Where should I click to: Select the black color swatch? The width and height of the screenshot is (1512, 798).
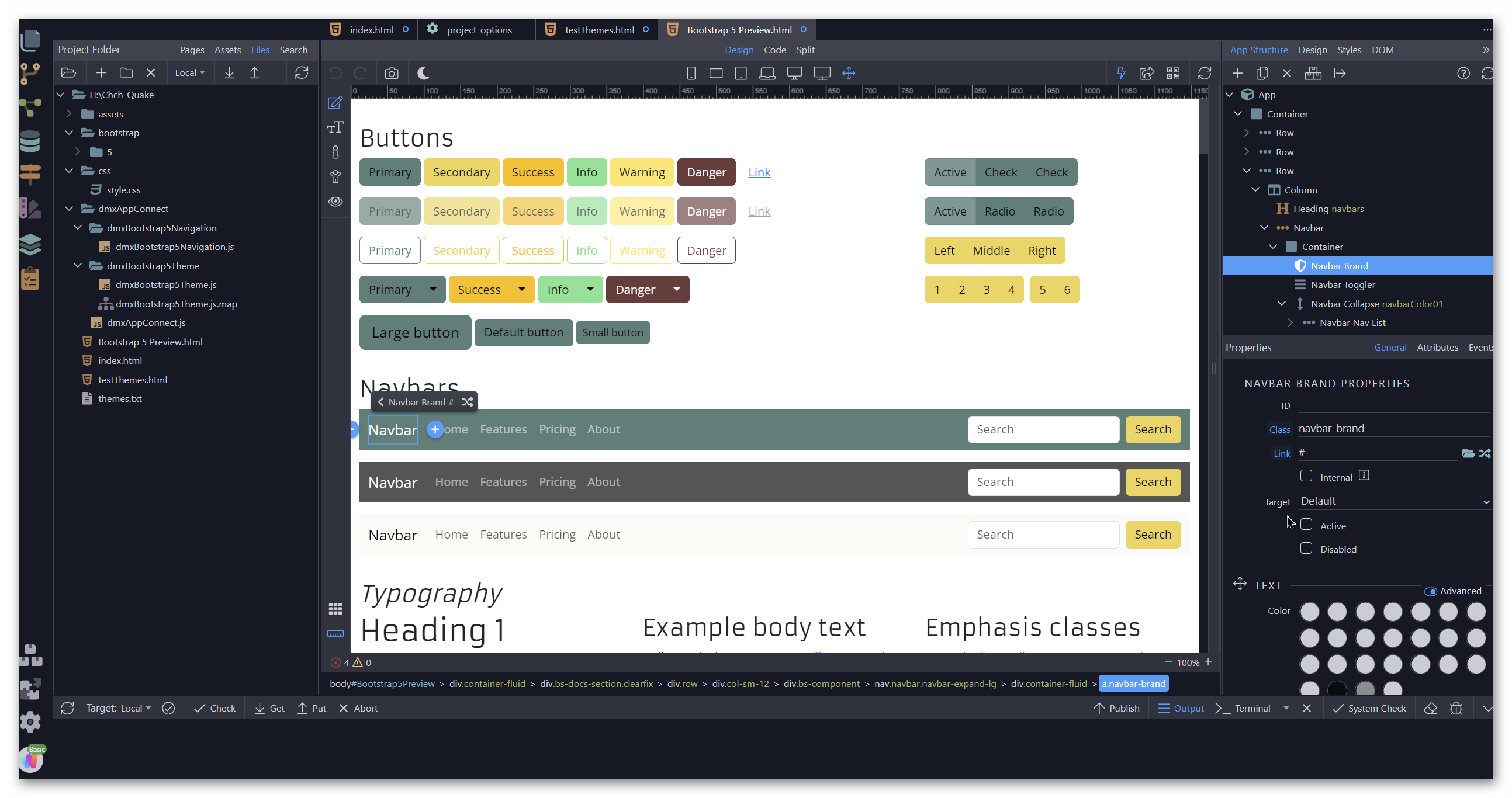tap(1337, 689)
